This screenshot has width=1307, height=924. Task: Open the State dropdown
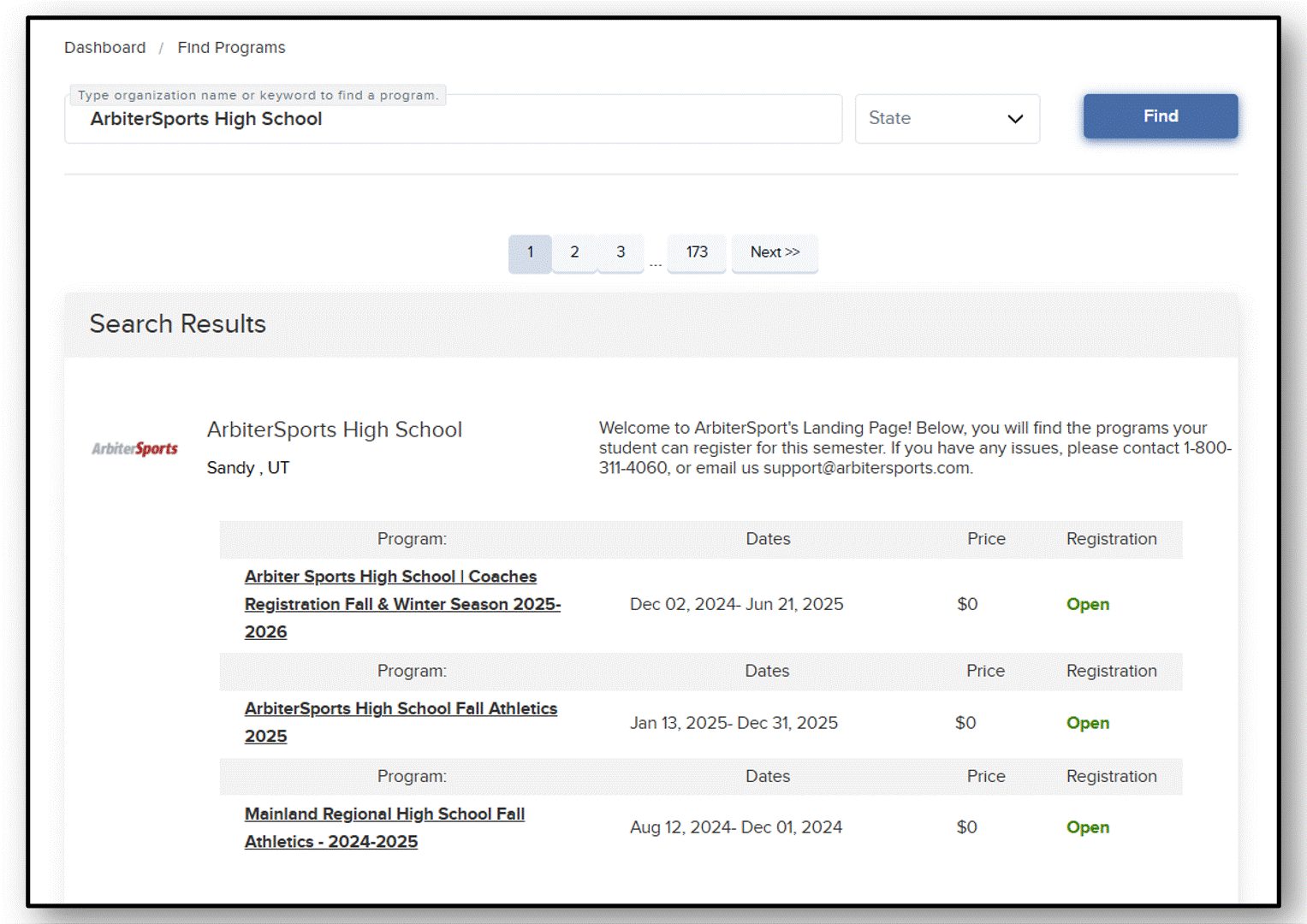pyautogui.click(x=948, y=119)
